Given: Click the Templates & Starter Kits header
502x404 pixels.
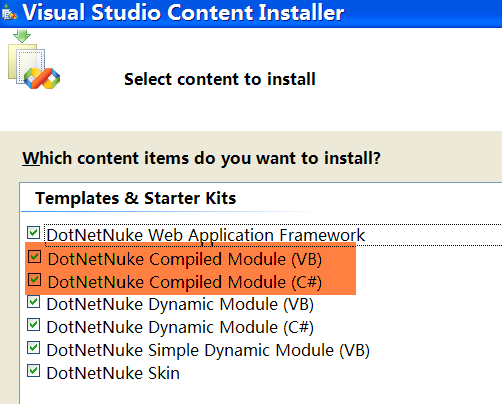Looking at the screenshot, I should 136,198.
